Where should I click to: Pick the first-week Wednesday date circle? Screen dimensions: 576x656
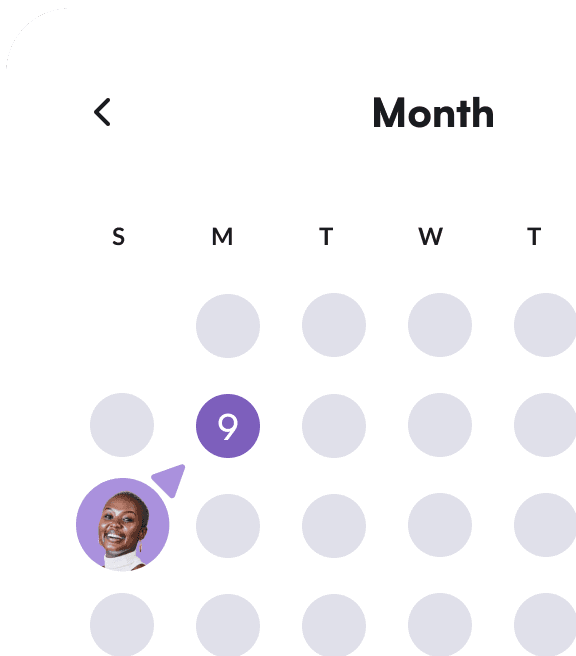440,325
